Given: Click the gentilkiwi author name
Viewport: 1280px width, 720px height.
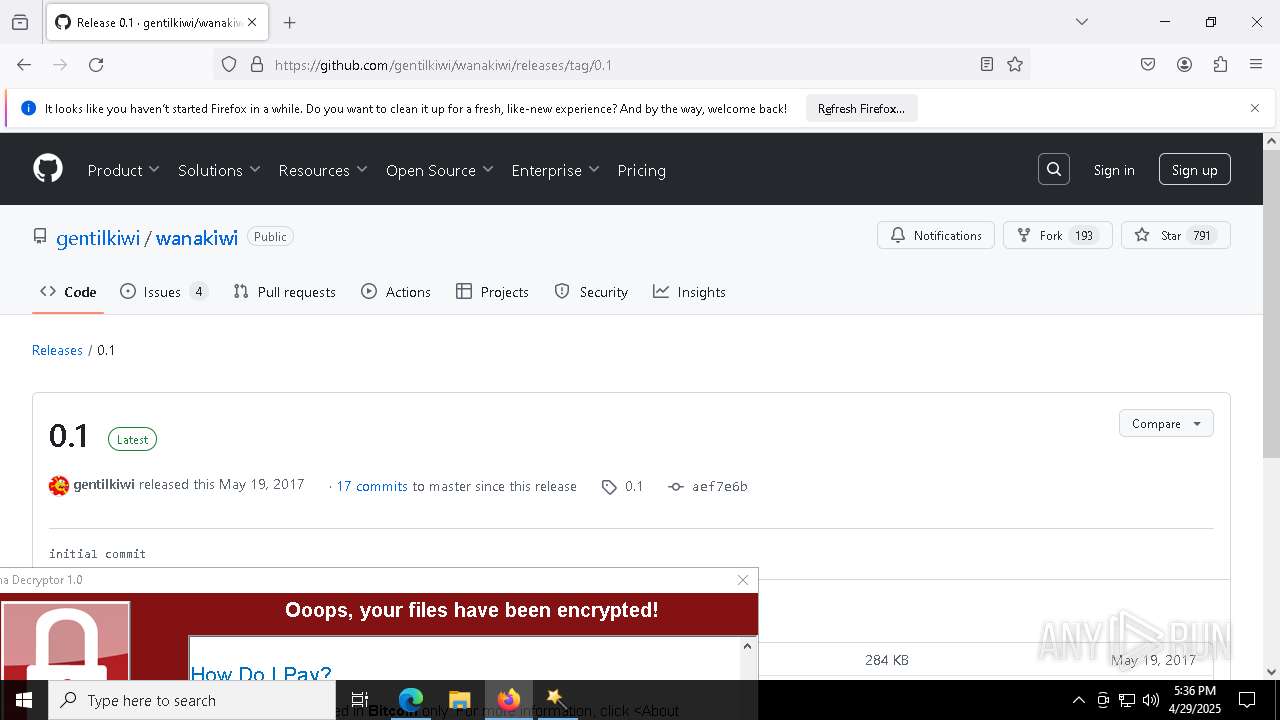Looking at the screenshot, I should [x=104, y=484].
